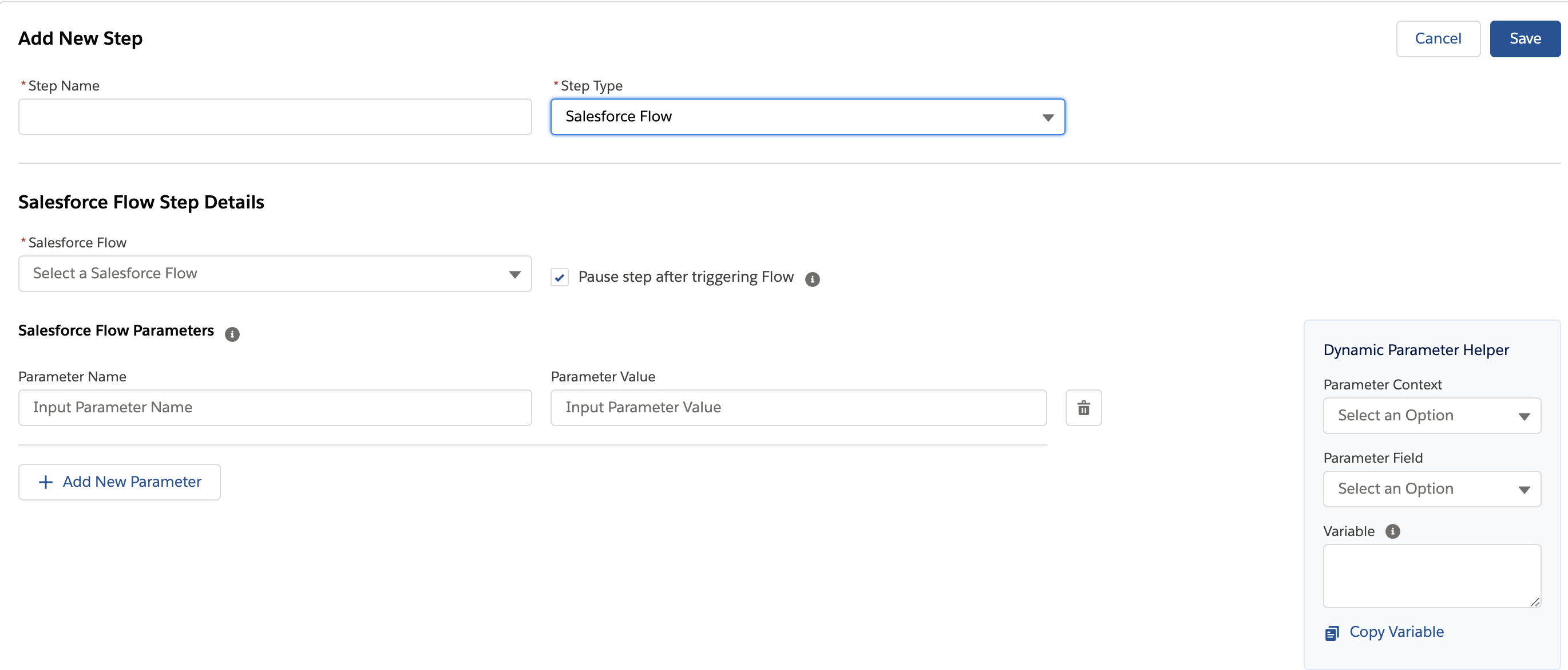Delete the parameter row with trash icon
This screenshot has height=670, width=1568.
pyautogui.click(x=1083, y=408)
